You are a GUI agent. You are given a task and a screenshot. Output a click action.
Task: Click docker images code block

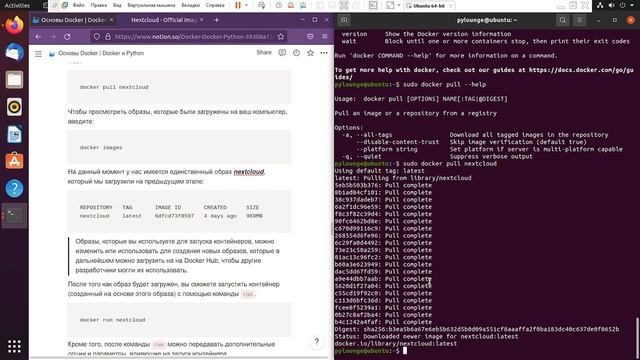pos(179,147)
